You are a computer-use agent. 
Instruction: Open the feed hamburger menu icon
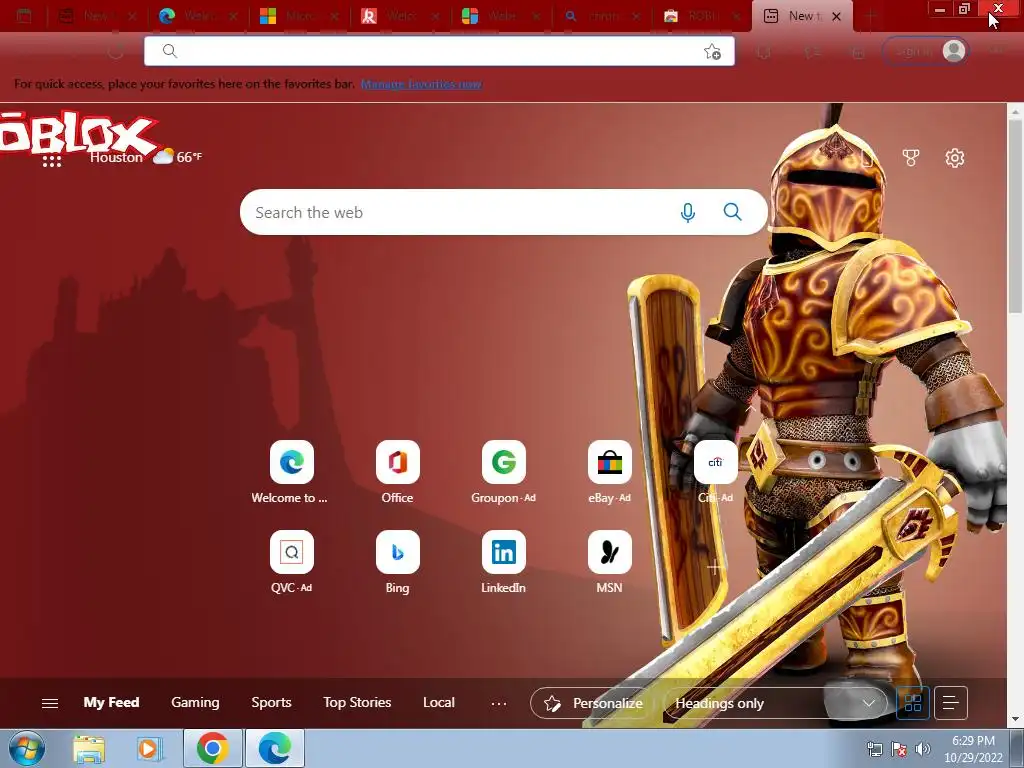(x=50, y=703)
